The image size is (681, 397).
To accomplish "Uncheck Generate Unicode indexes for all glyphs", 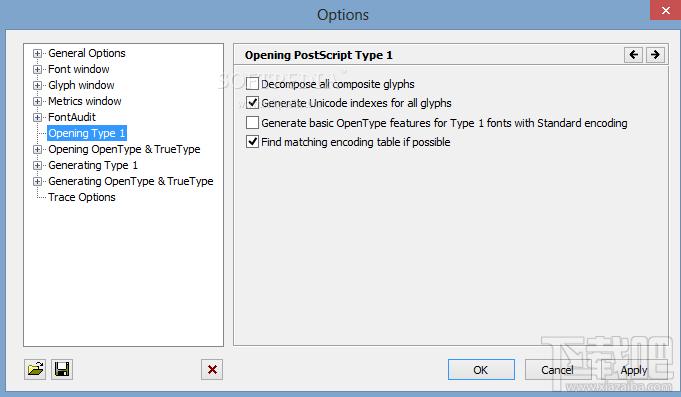I will click(252, 103).
